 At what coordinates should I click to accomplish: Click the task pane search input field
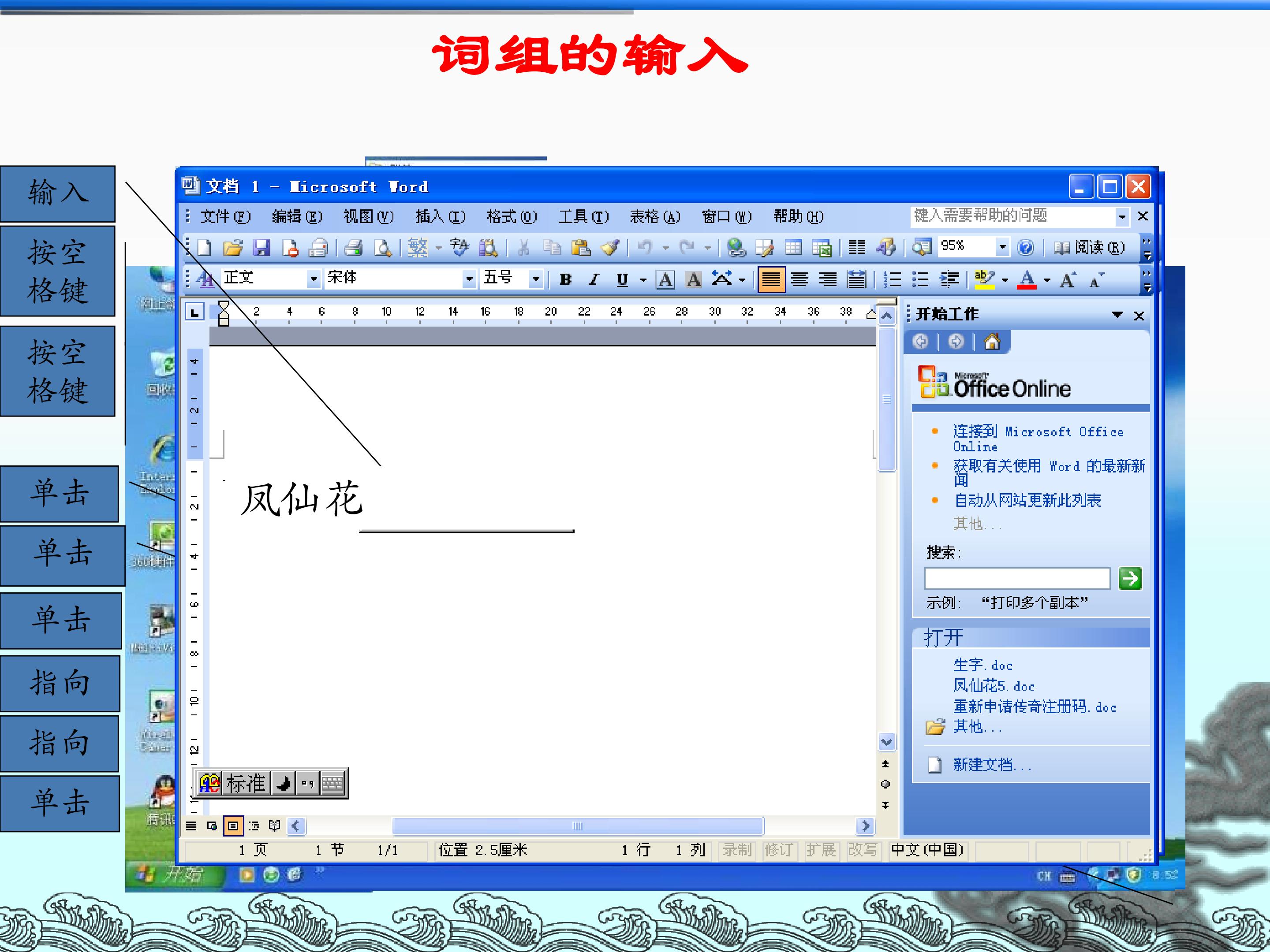1017,578
